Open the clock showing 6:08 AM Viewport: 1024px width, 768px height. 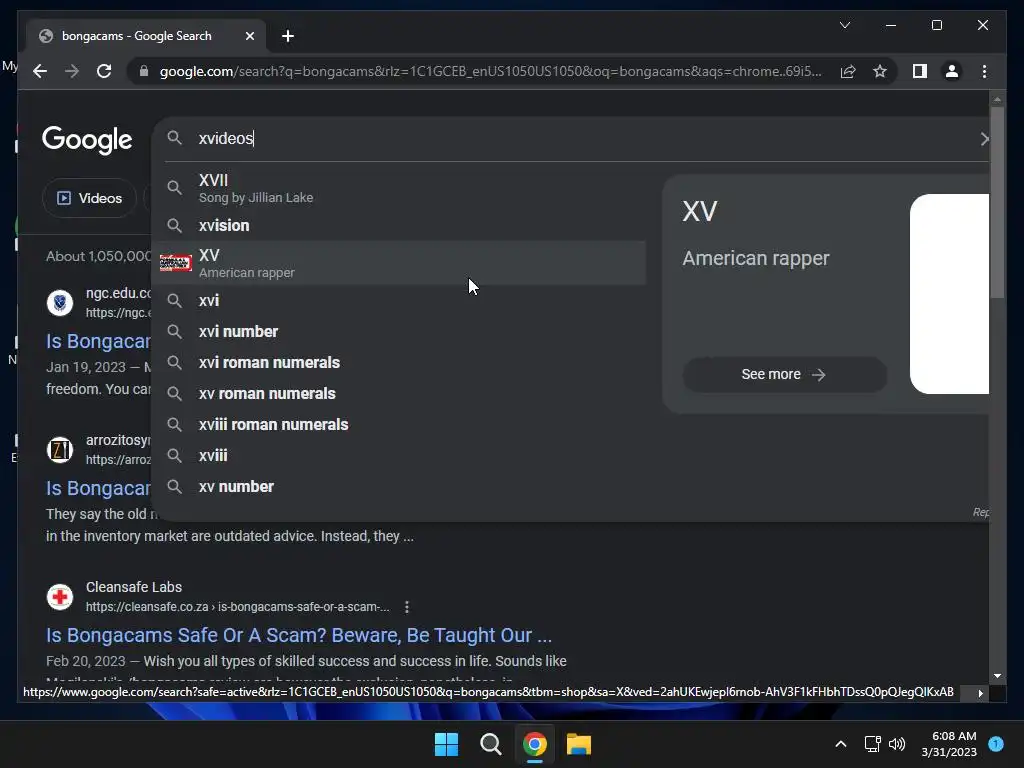pos(949,744)
